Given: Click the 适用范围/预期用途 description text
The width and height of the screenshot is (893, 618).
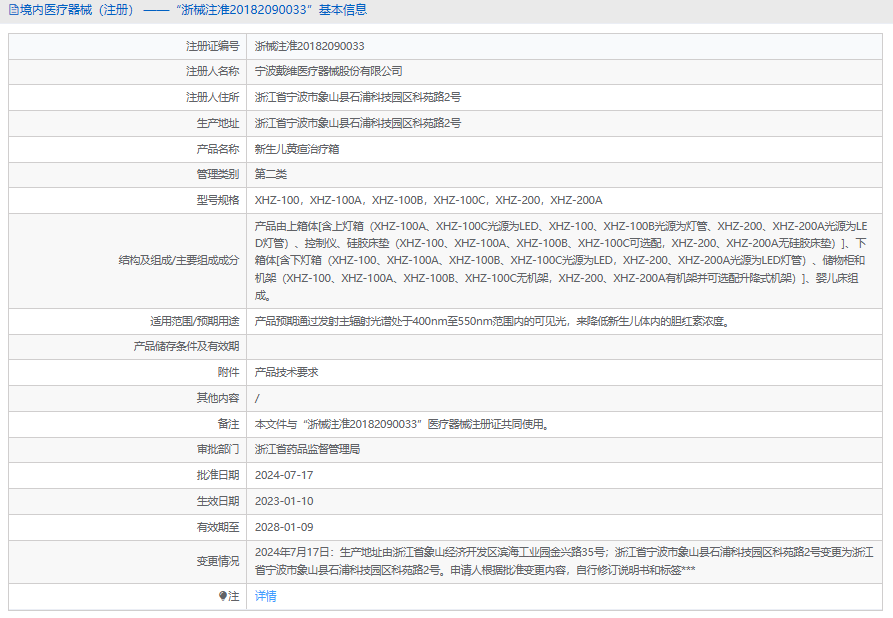Looking at the screenshot, I should point(491,321).
